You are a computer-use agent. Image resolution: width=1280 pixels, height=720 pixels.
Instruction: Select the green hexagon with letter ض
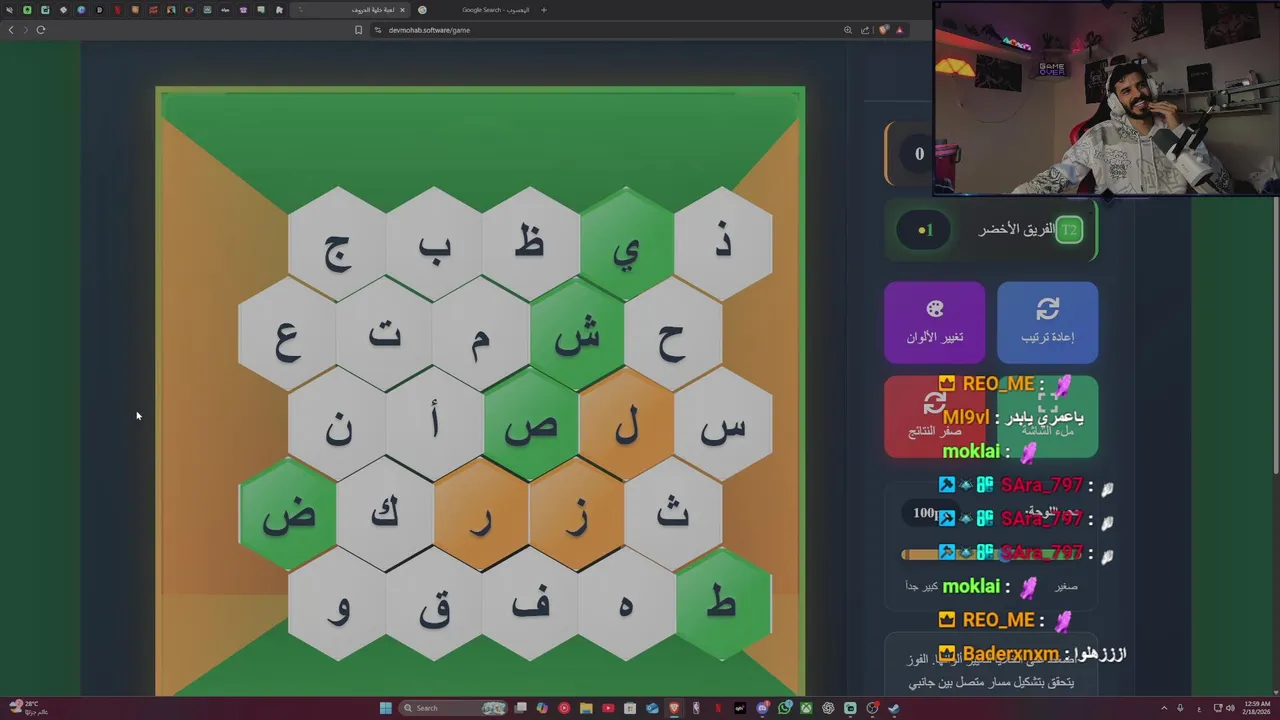tap(289, 515)
